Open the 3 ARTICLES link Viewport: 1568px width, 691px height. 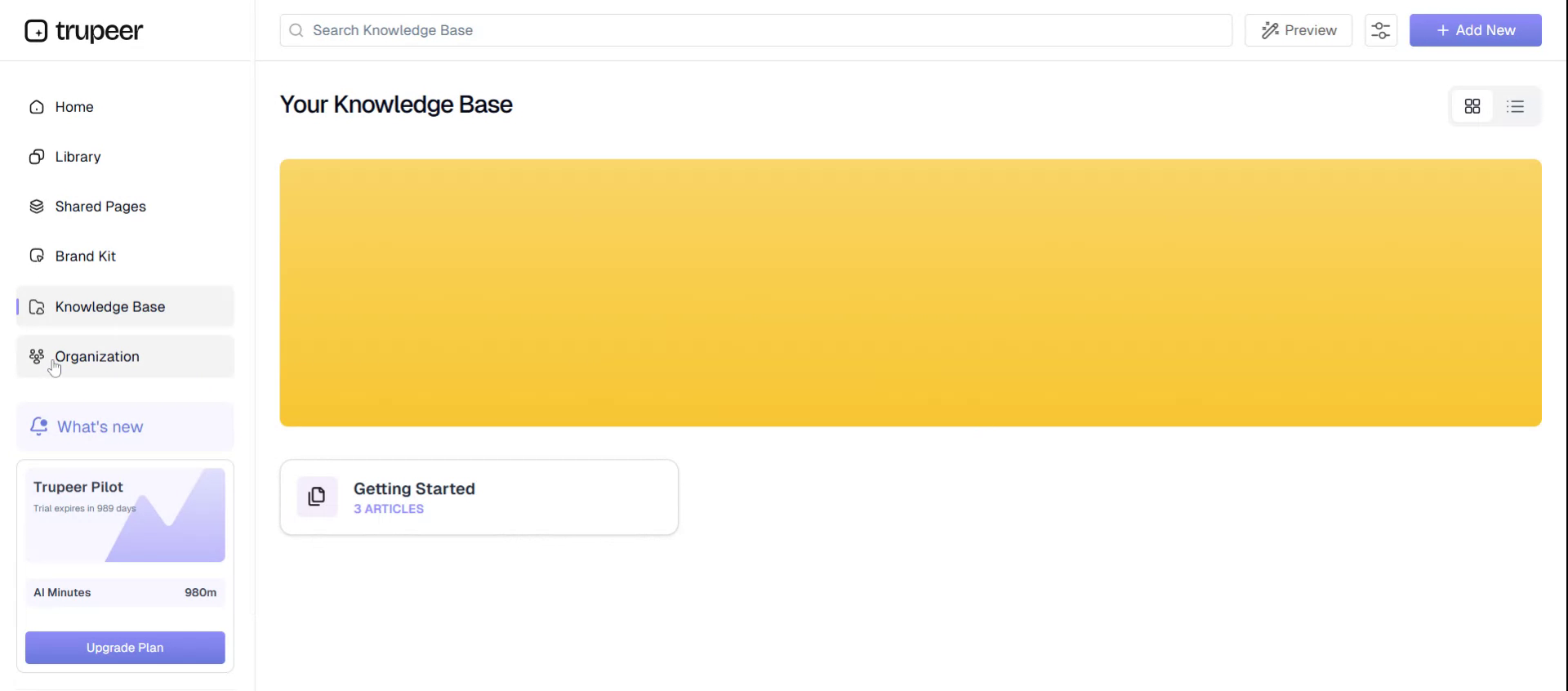tap(389, 509)
